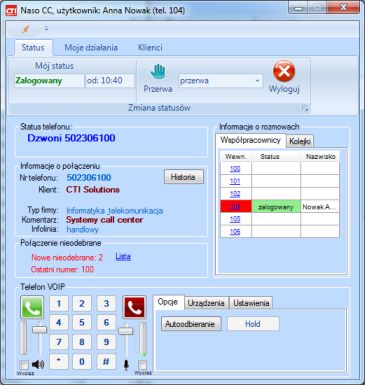365x385 pixels.
Task: Toggle the speaker mute checkbox
Action: pyautogui.click(x=24, y=364)
